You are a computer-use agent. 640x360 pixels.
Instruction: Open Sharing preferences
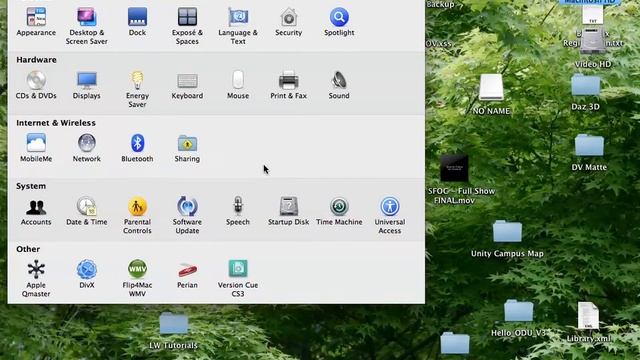(187, 143)
